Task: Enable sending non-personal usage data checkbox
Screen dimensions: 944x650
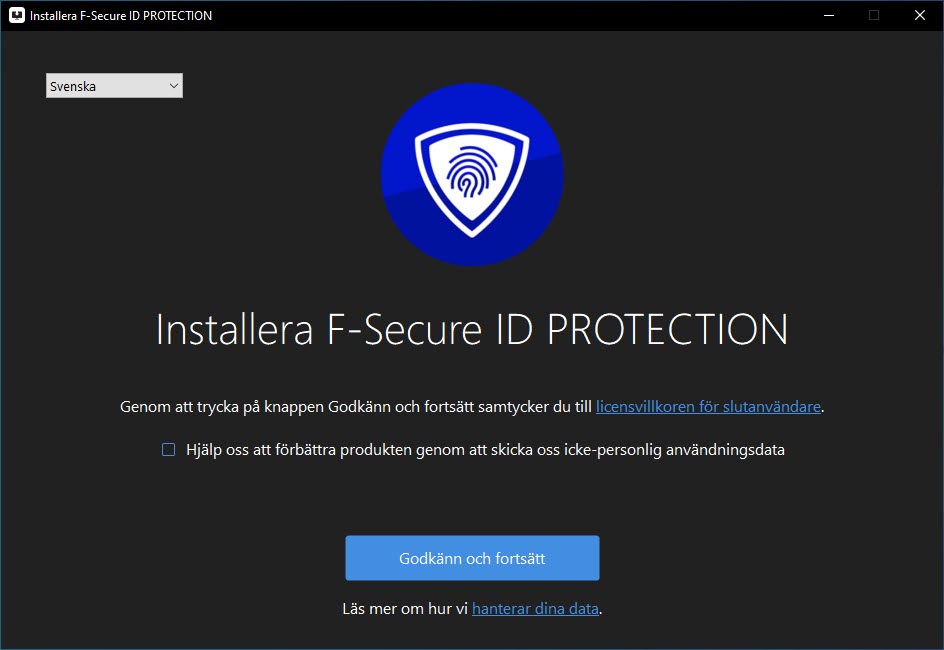Action: pos(169,450)
